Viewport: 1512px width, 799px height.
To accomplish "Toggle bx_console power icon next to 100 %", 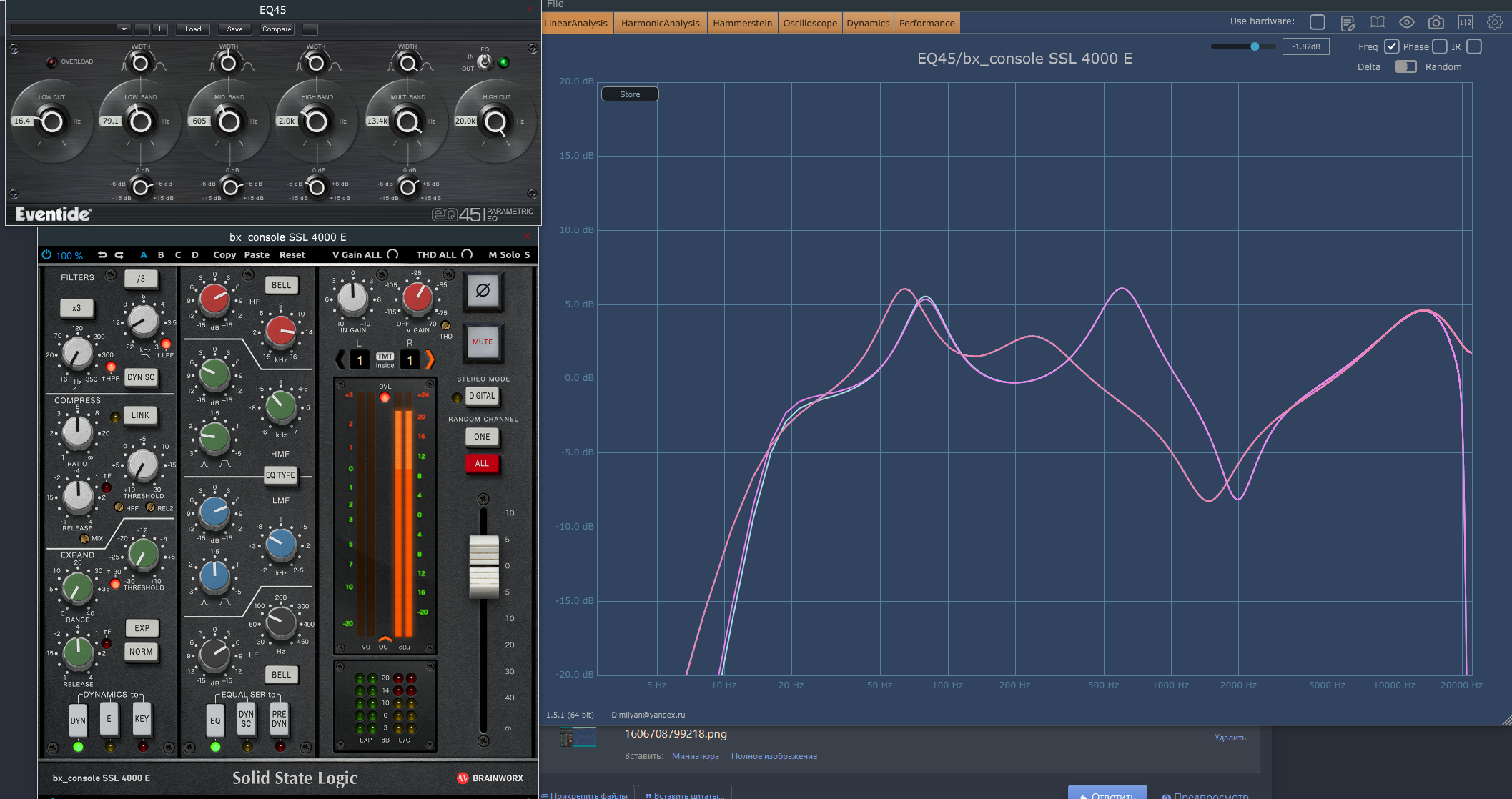I will click(46, 254).
